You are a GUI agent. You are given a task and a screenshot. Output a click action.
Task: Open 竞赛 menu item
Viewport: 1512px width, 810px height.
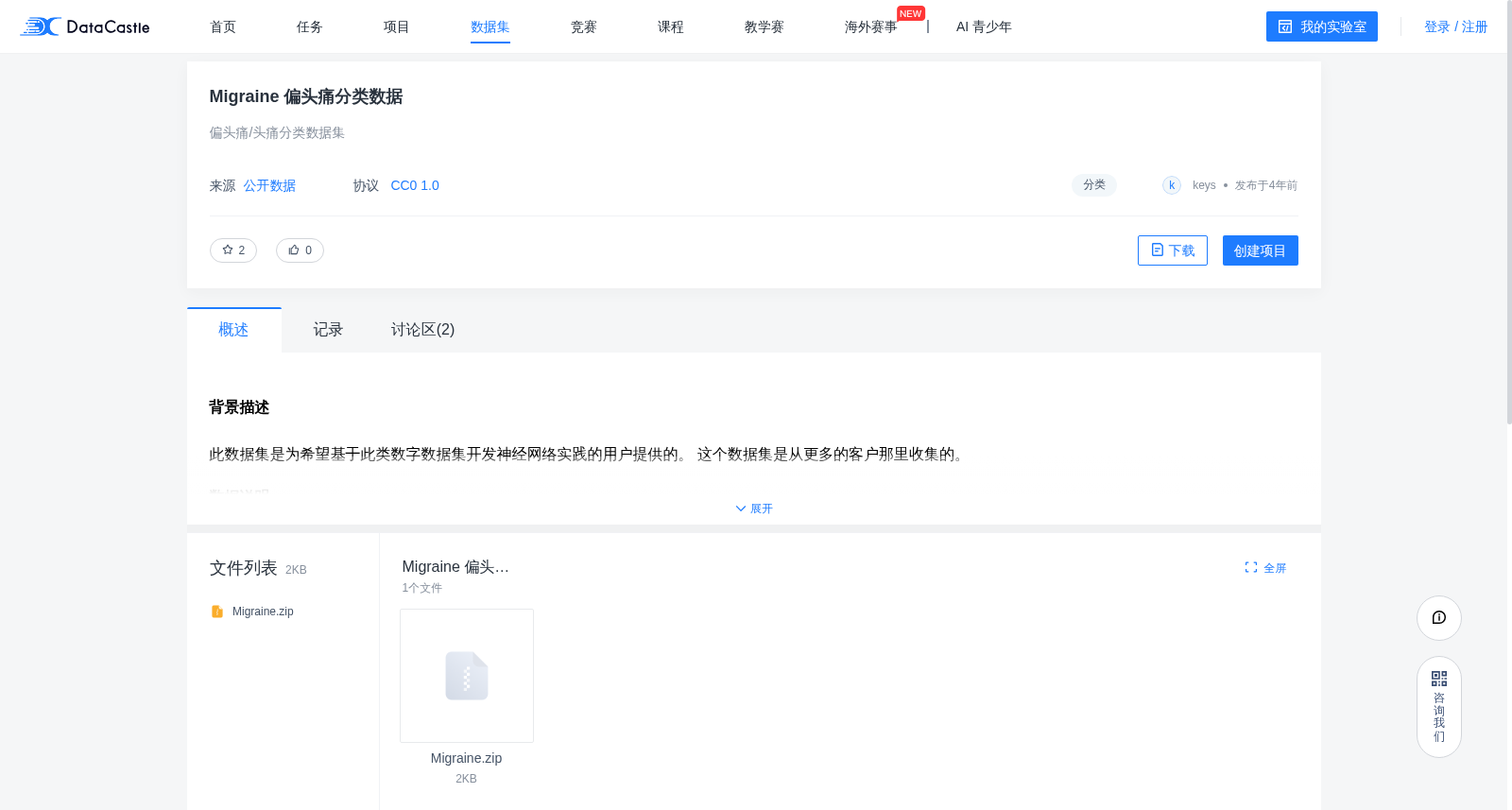pyautogui.click(x=584, y=26)
